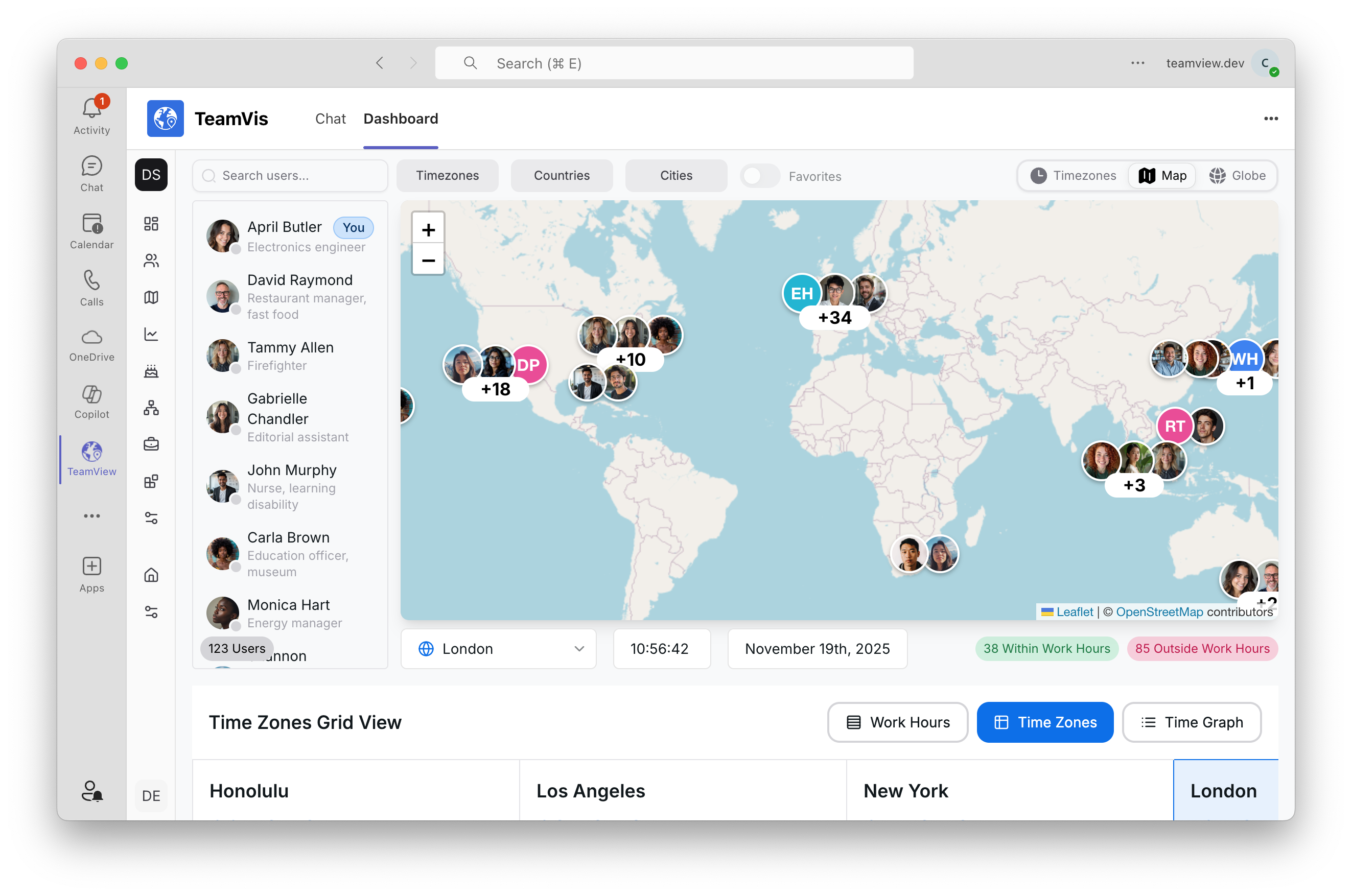Viewport: 1352px width, 896px height.
Task: Click the 85 Outside Work Hours badge
Action: [1202, 649]
